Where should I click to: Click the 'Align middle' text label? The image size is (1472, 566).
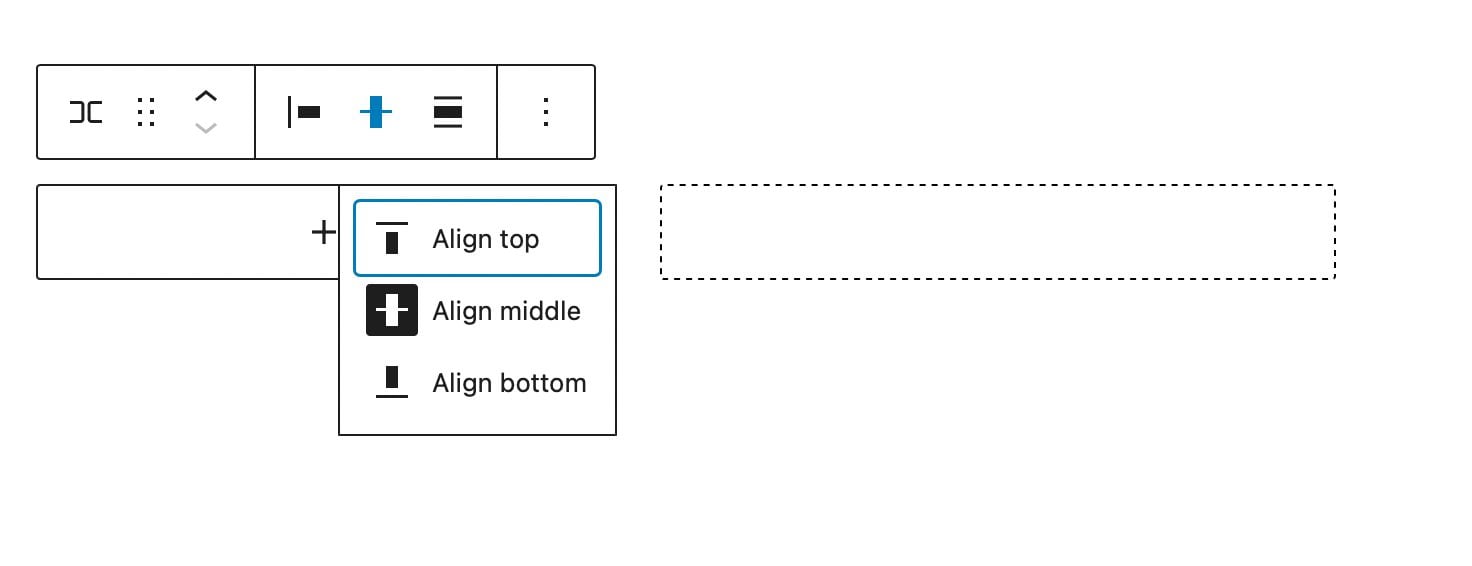[x=506, y=311]
